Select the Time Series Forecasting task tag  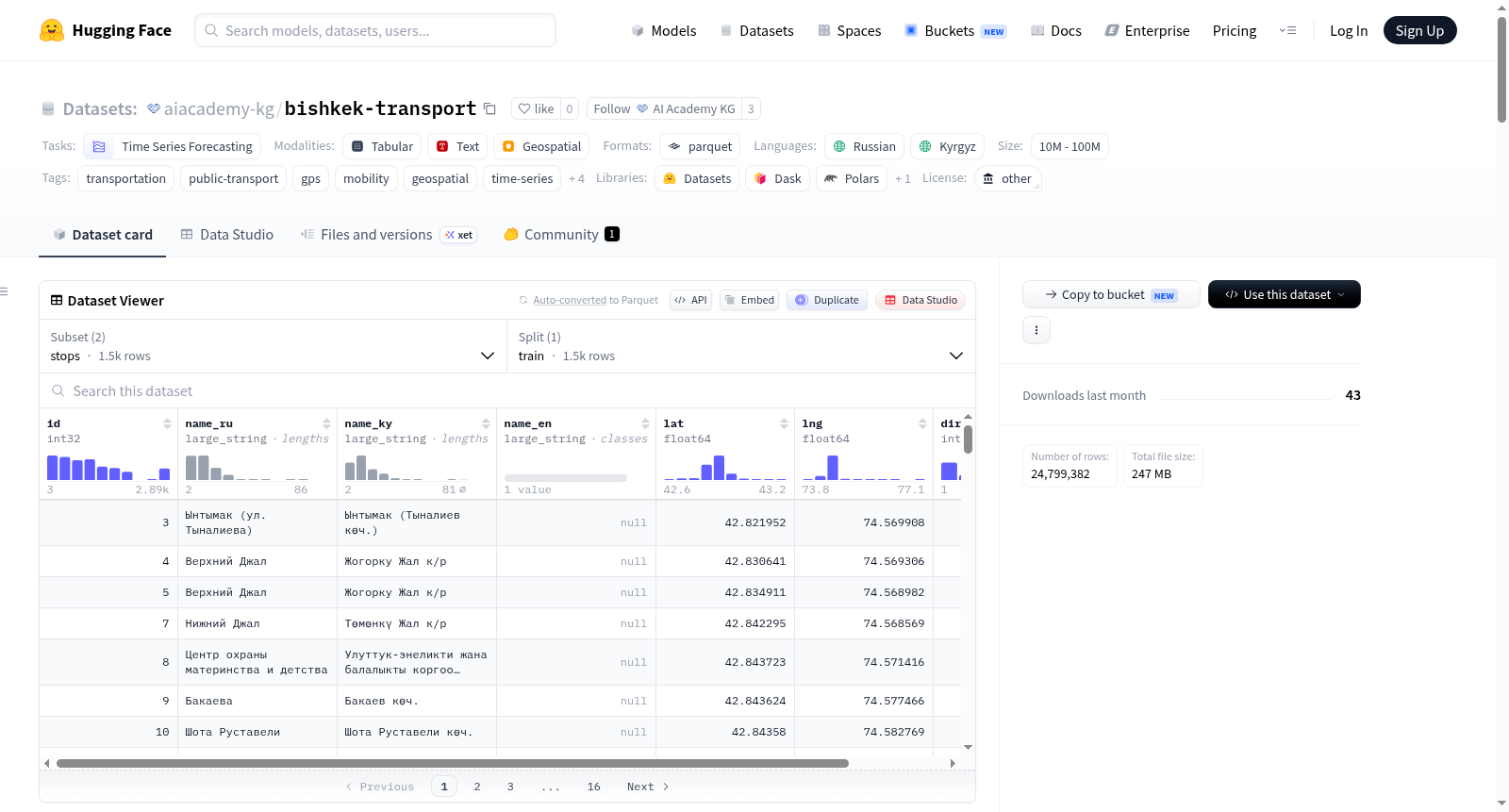tap(173, 146)
